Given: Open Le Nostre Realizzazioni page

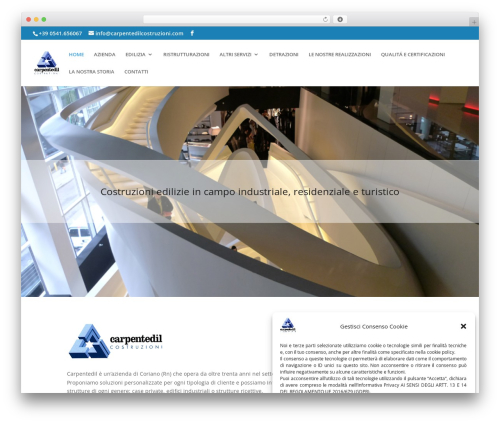Looking at the screenshot, I should tap(339, 54).
